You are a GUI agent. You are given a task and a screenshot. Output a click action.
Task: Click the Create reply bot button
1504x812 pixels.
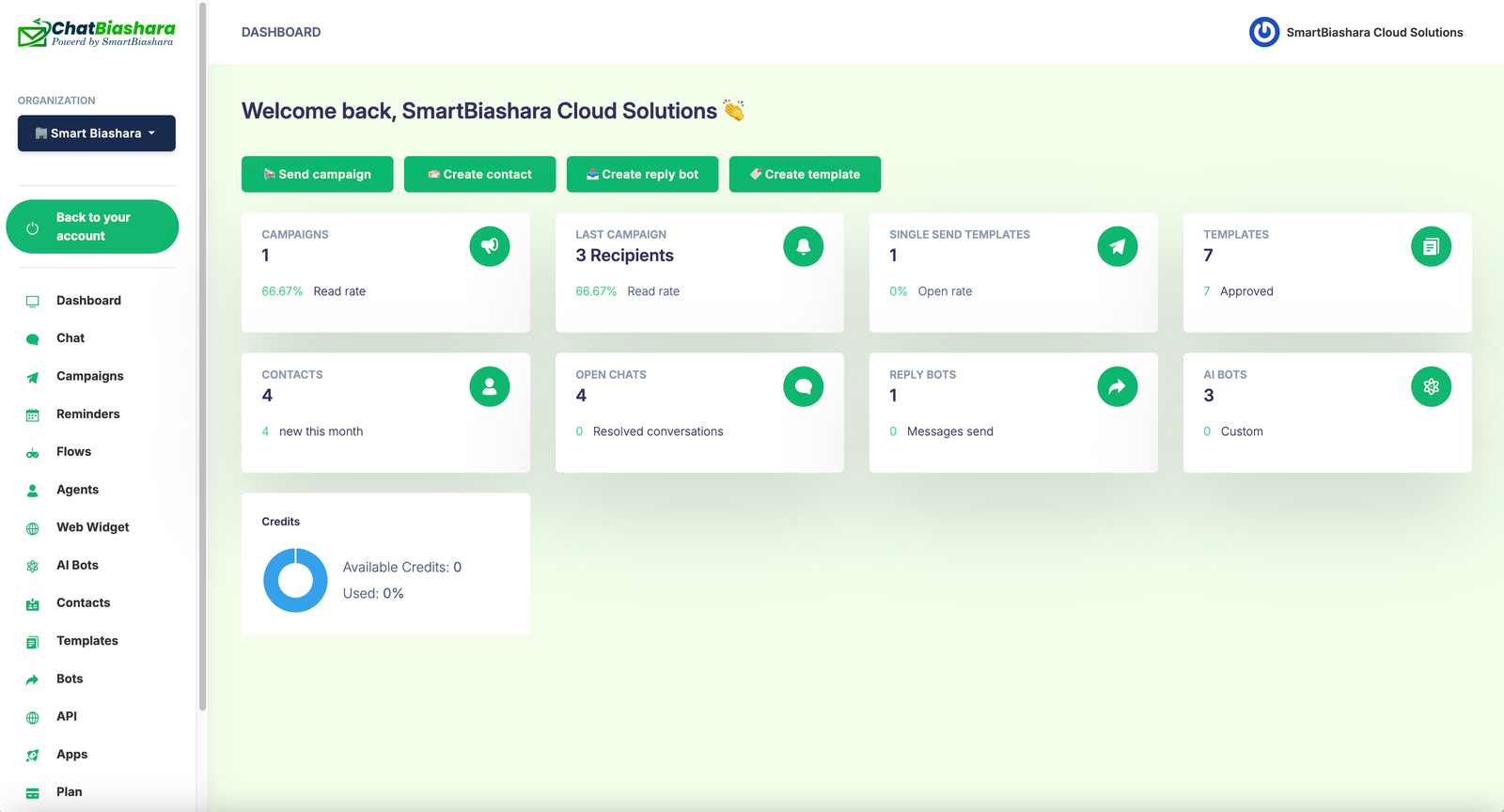point(642,174)
